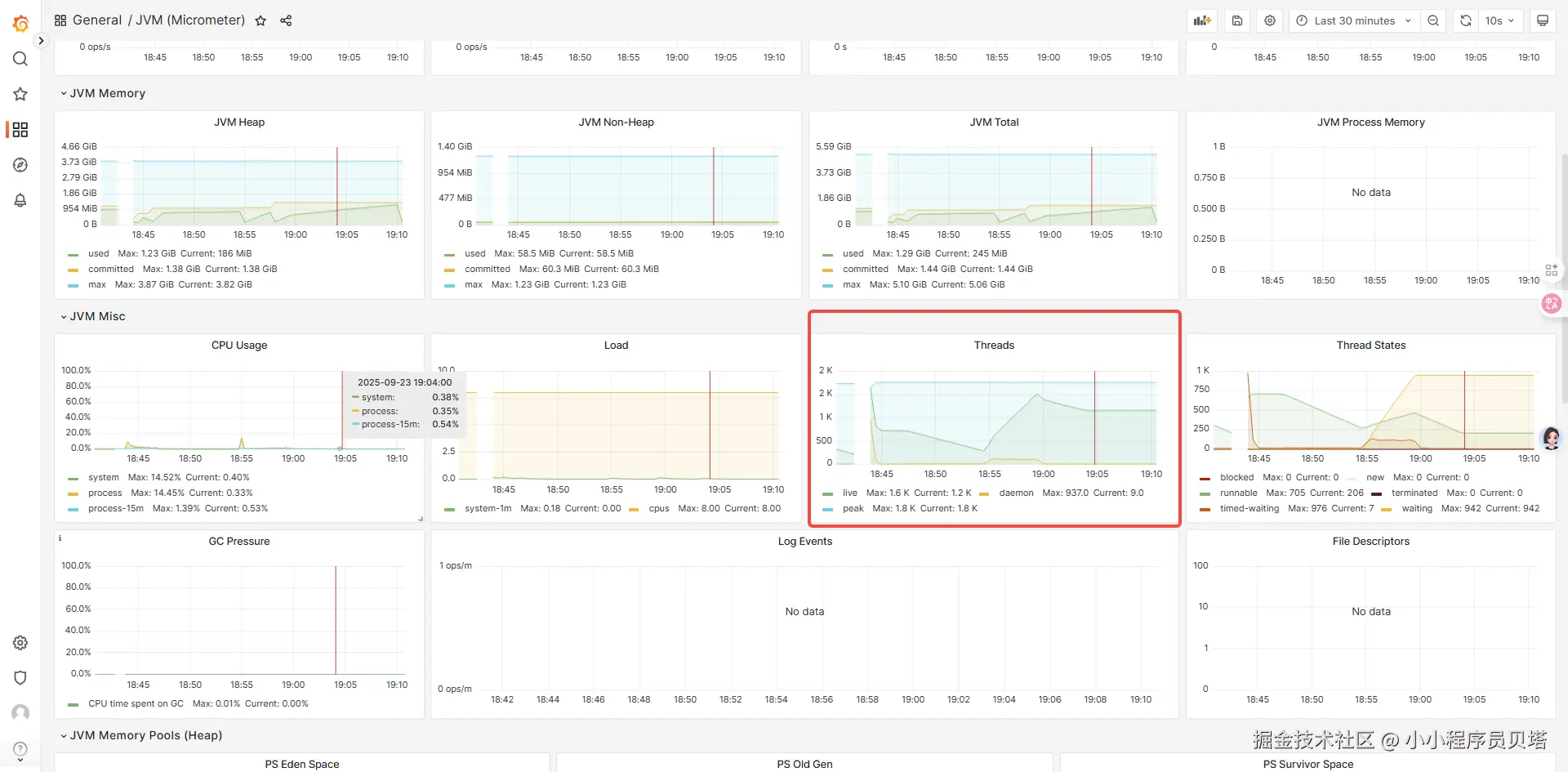The image size is (1568, 772).
Task: Open dashboard settings gear in top bar
Action: [1270, 20]
